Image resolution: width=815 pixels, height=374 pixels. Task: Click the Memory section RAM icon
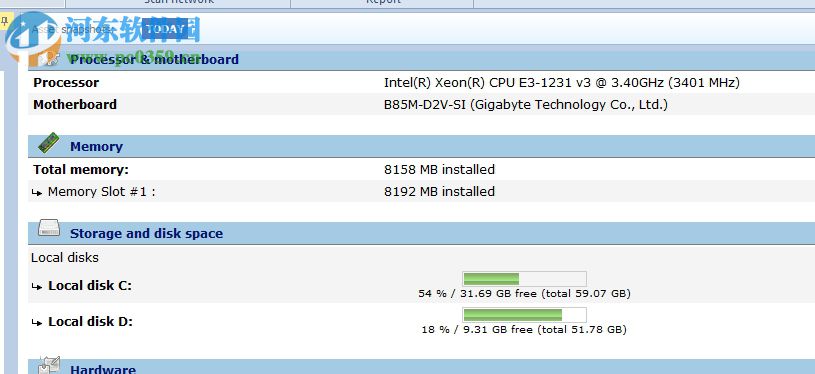[x=48, y=143]
